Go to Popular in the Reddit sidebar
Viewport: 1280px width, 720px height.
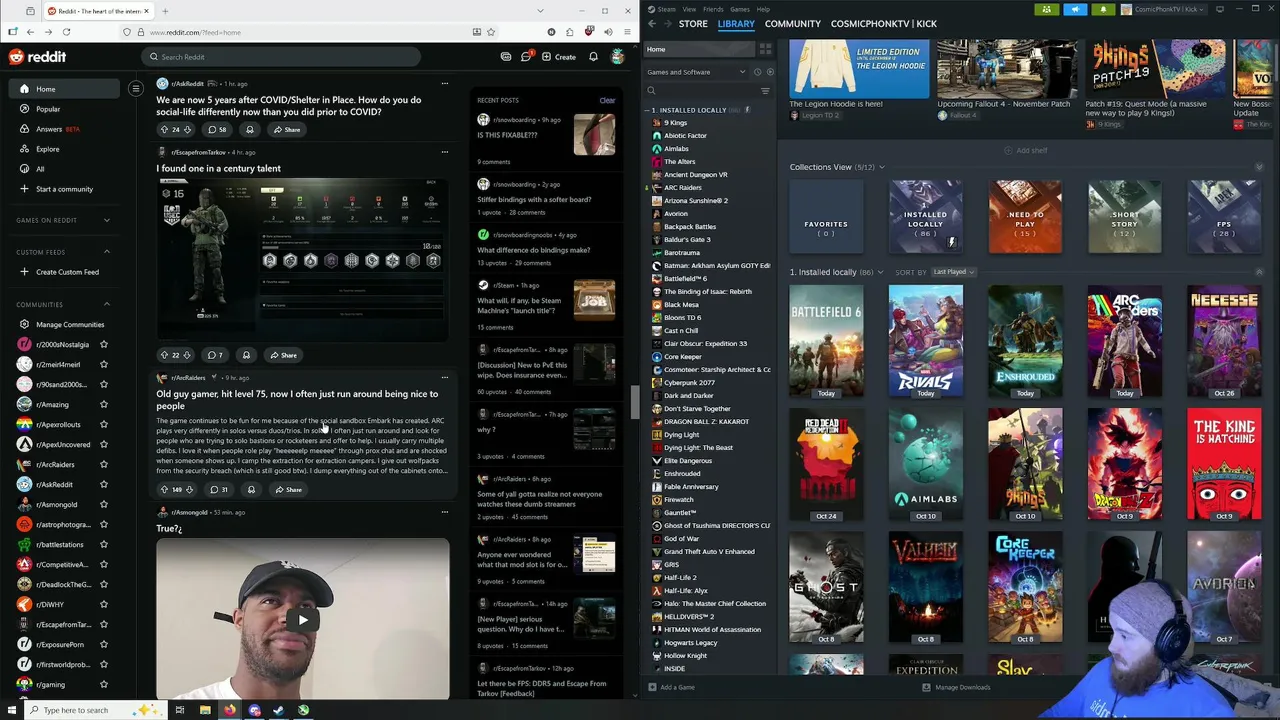[48, 109]
